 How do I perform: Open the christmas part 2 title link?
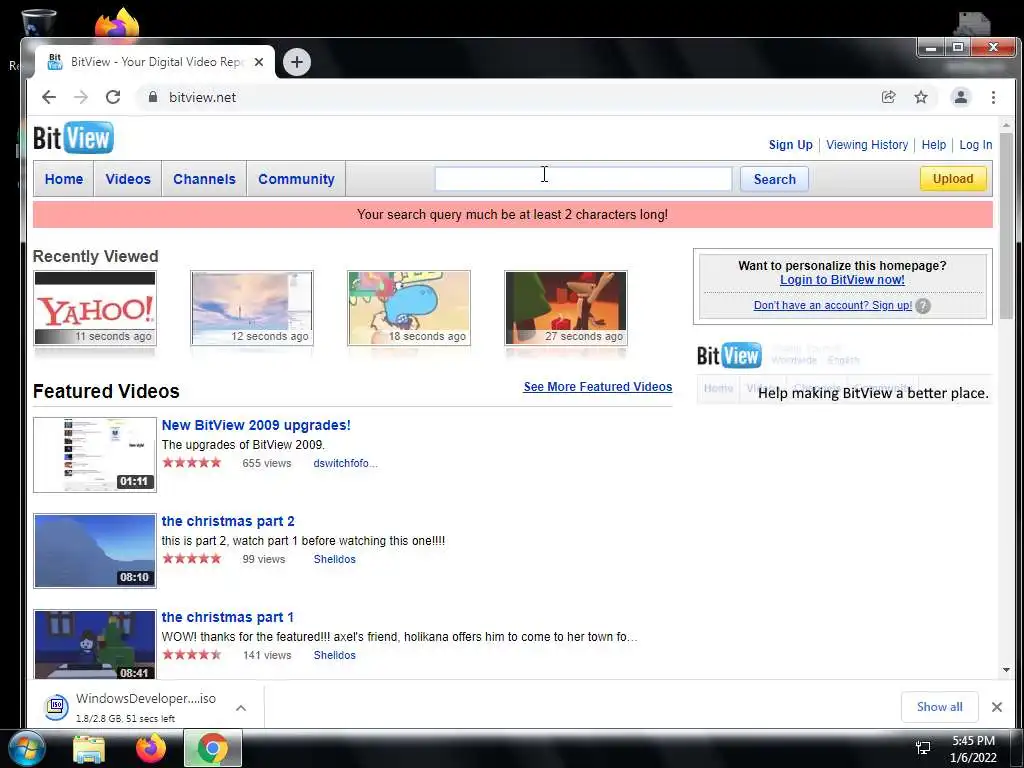[x=228, y=521]
